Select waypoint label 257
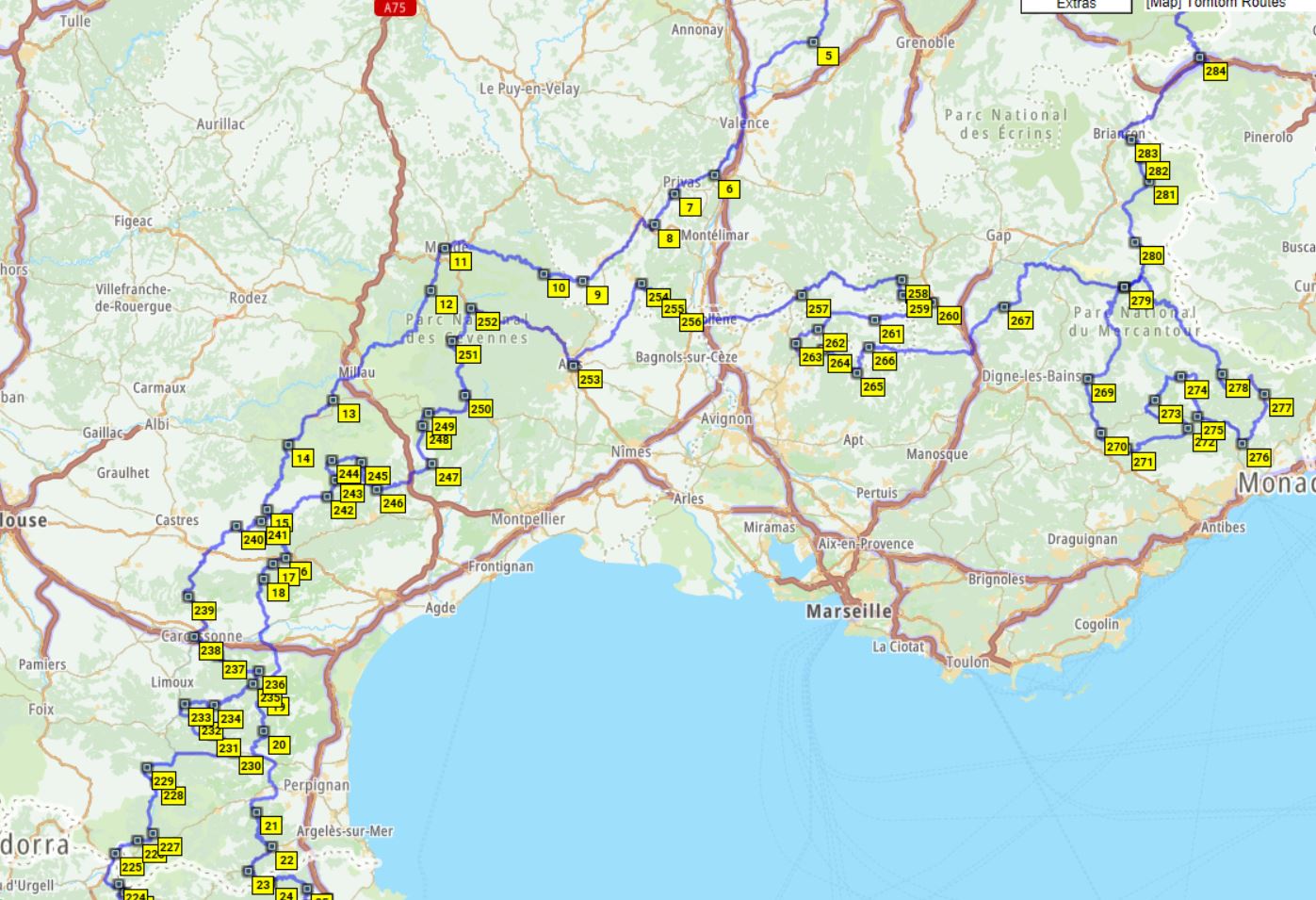This screenshot has height=900, width=1316. (x=818, y=308)
